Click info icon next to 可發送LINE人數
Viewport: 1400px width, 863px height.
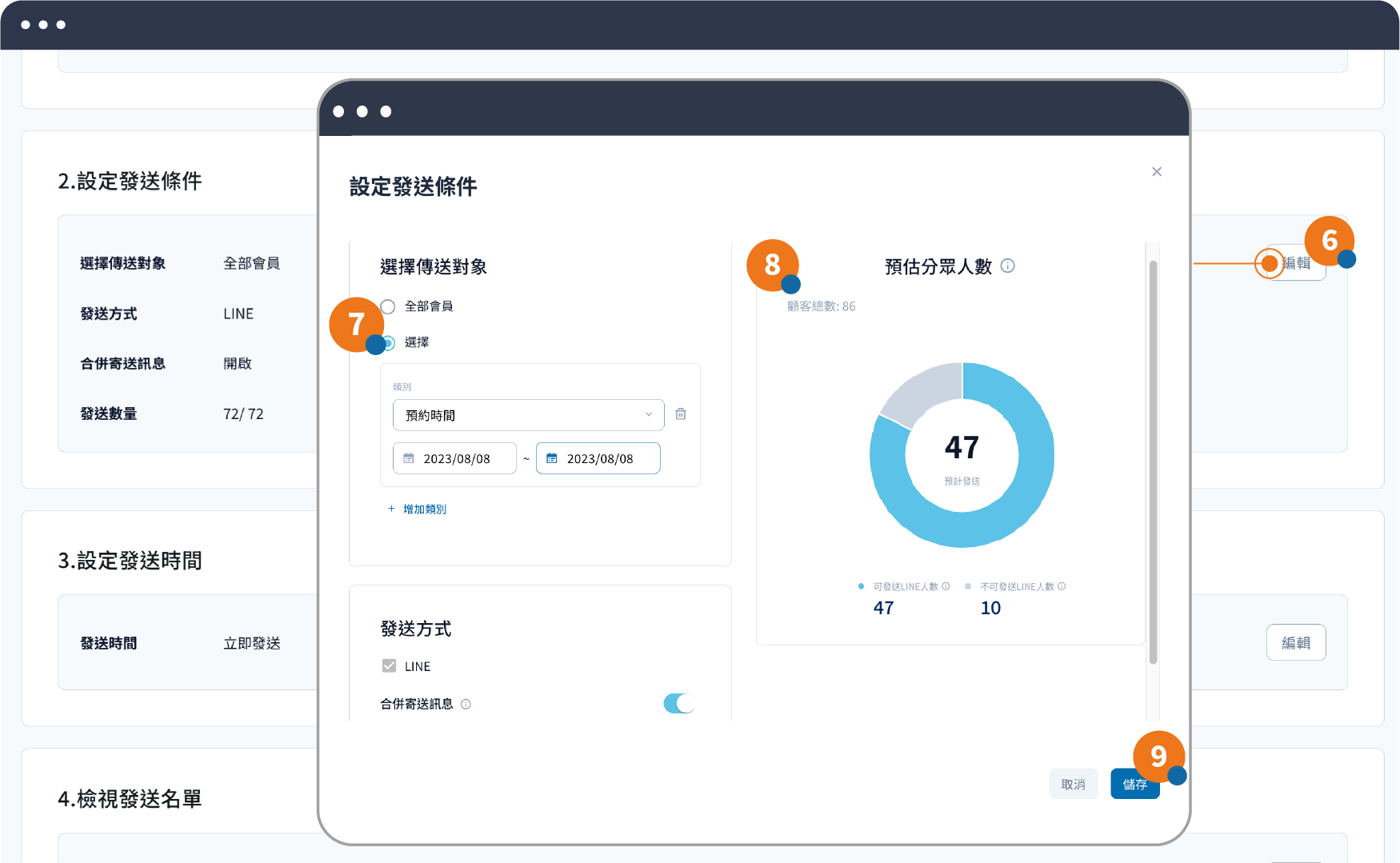946,586
